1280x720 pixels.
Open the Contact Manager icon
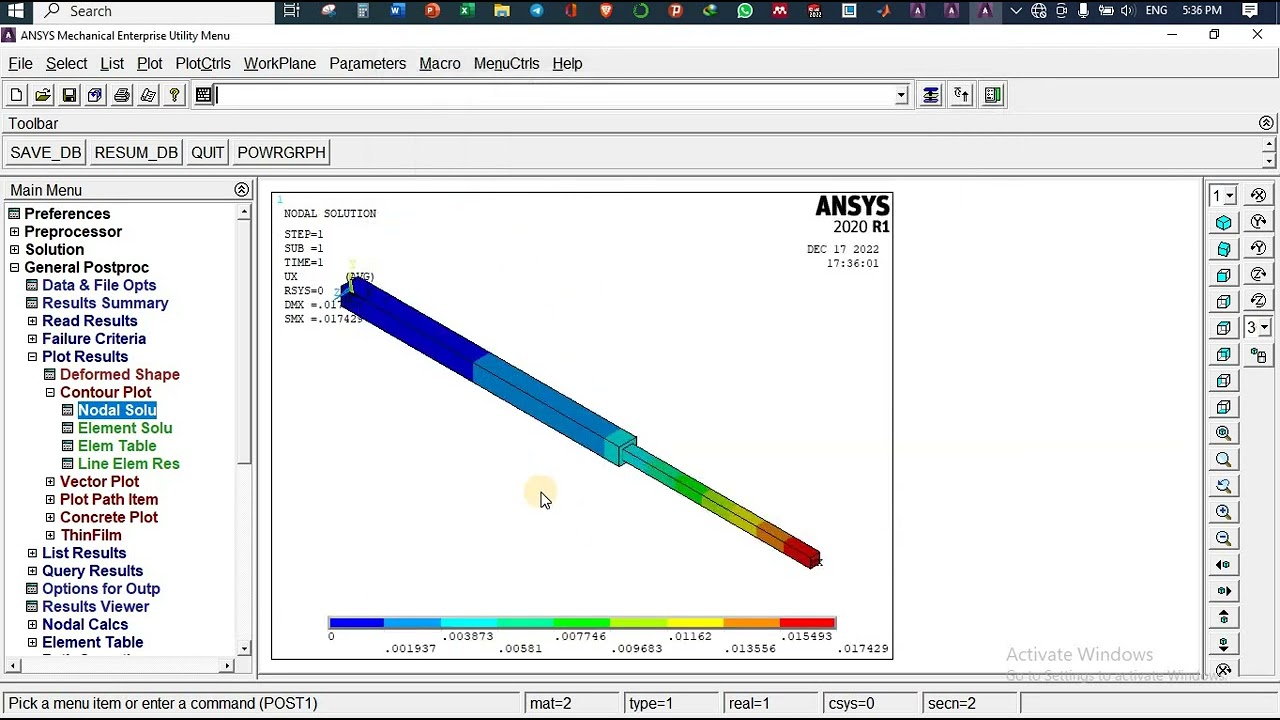(993, 95)
